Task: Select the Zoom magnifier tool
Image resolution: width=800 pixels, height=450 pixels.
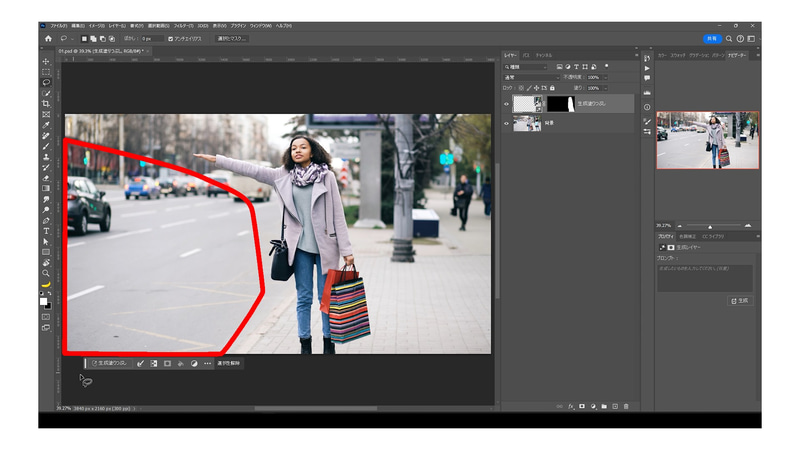Action: [46, 273]
